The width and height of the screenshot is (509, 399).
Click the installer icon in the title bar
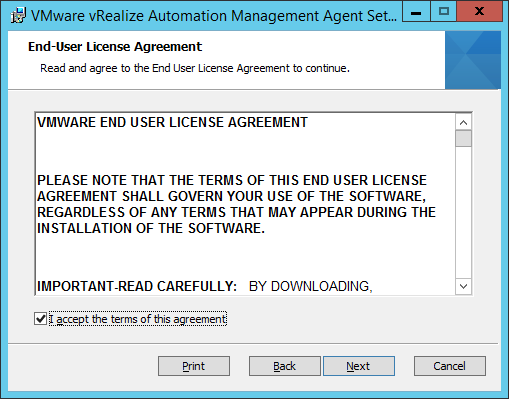pyautogui.click(x=18, y=16)
